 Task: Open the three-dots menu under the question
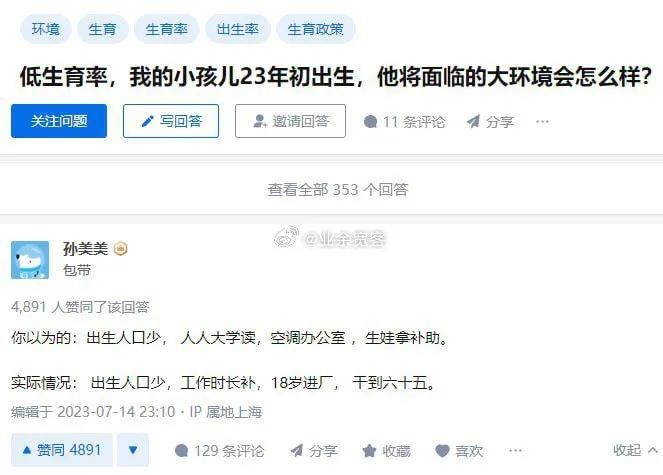point(542,122)
